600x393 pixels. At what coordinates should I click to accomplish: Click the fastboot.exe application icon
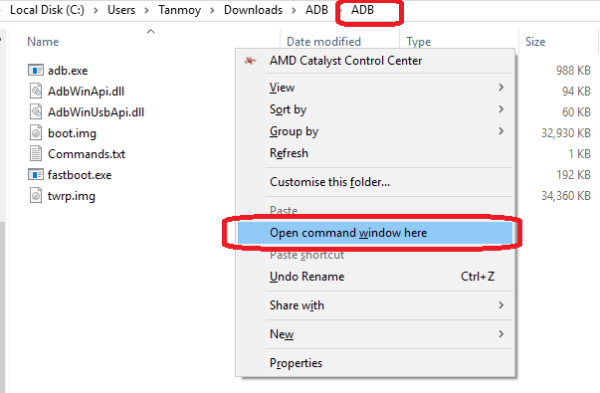36,175
